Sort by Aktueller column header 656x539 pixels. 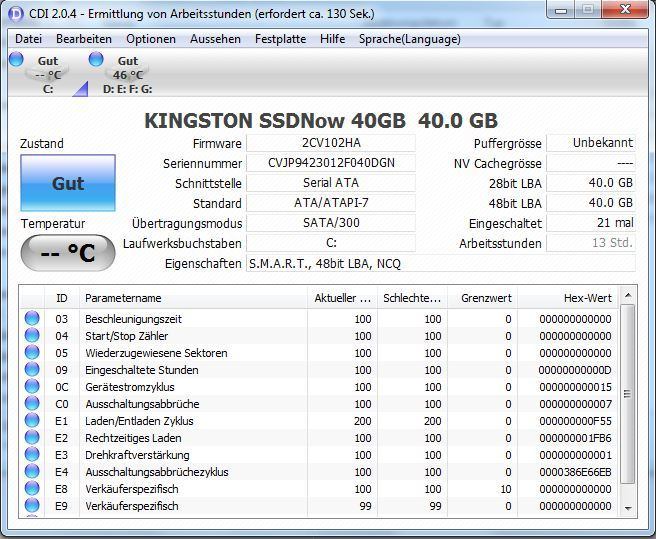(342, 298)
